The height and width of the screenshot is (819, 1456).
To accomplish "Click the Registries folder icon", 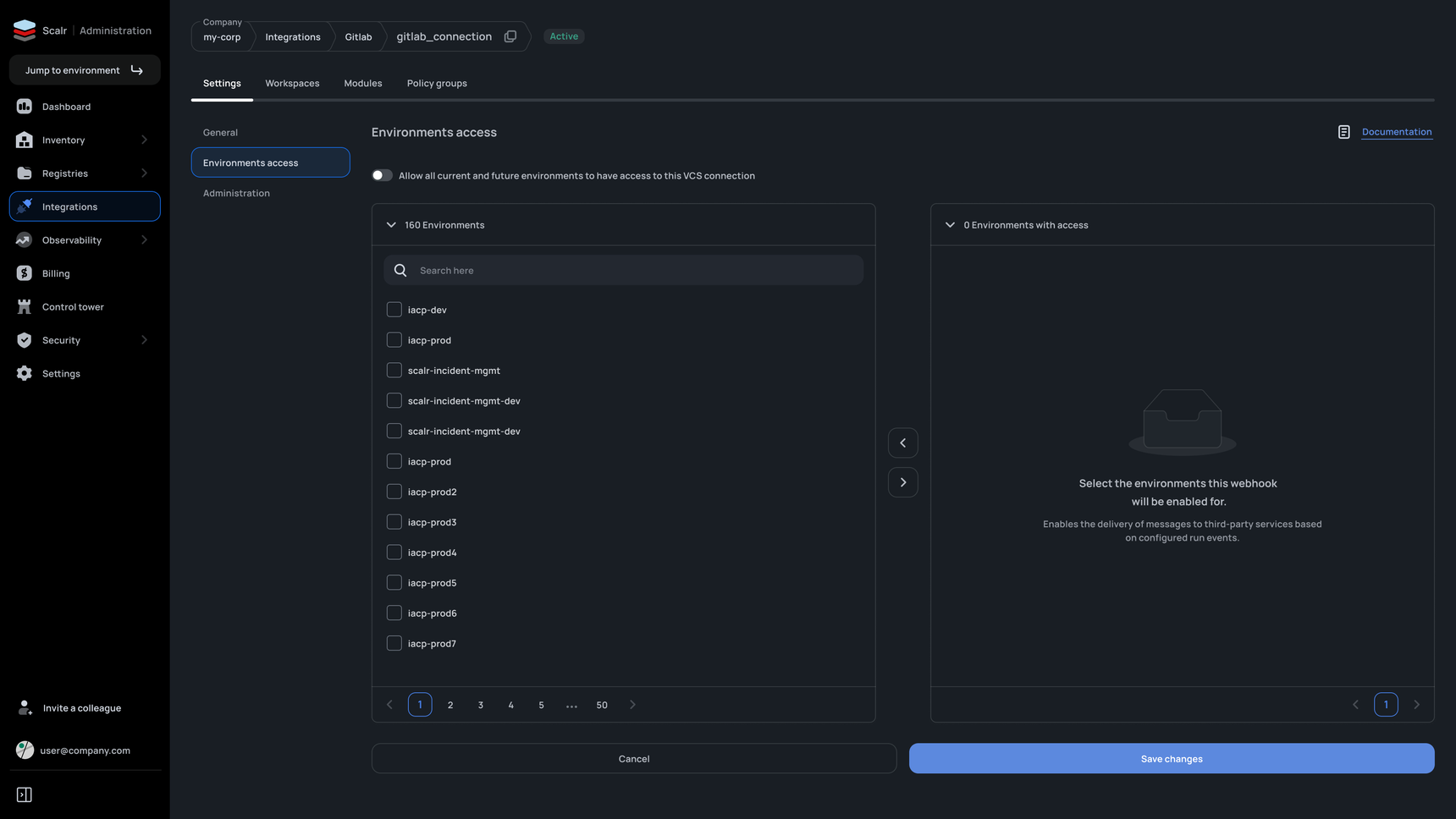I will pos(25,173).
